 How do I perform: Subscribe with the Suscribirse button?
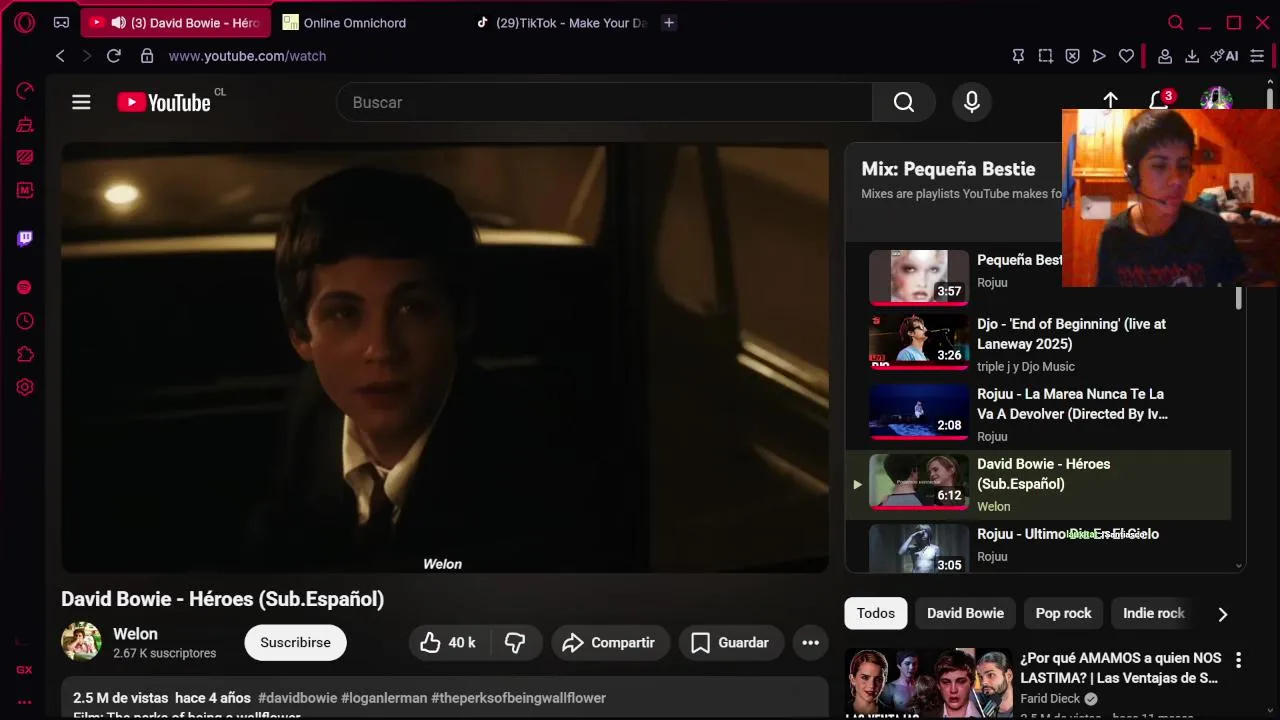click(x=295, y=642)
